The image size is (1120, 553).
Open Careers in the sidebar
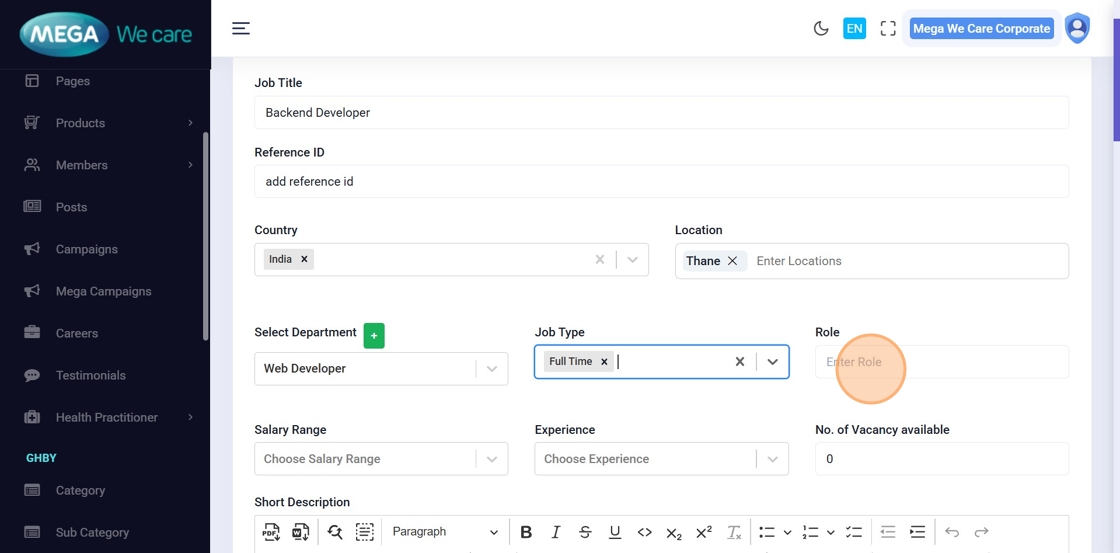(77, 333)
